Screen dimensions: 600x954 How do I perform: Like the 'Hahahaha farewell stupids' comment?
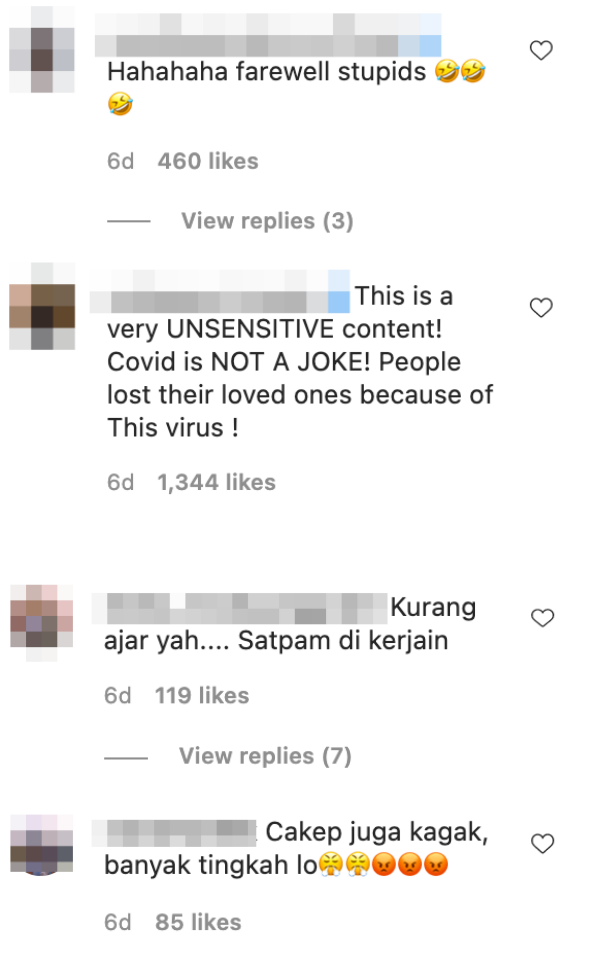[540, 50]
